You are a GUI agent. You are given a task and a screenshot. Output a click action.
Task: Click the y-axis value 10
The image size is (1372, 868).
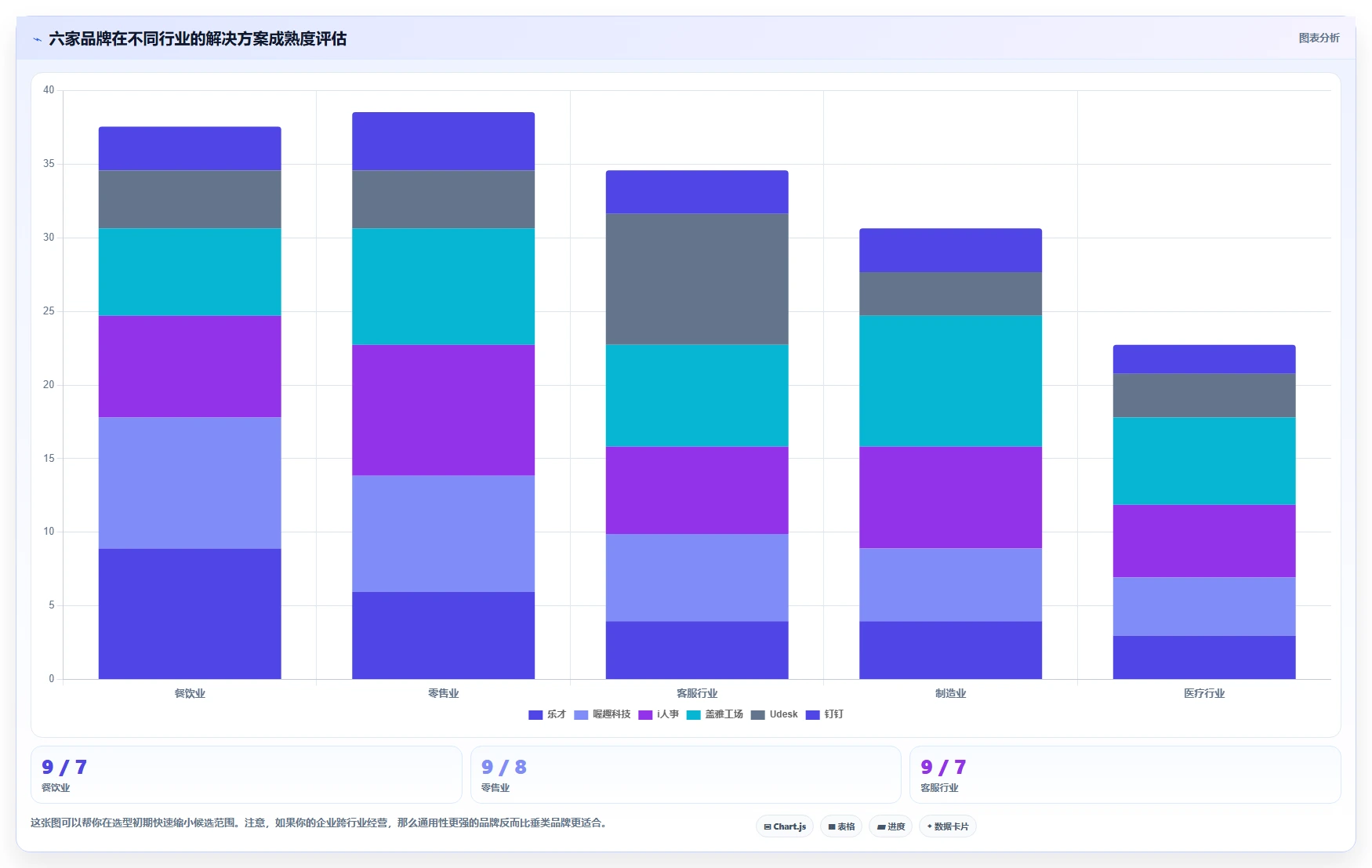pos(49,532)
